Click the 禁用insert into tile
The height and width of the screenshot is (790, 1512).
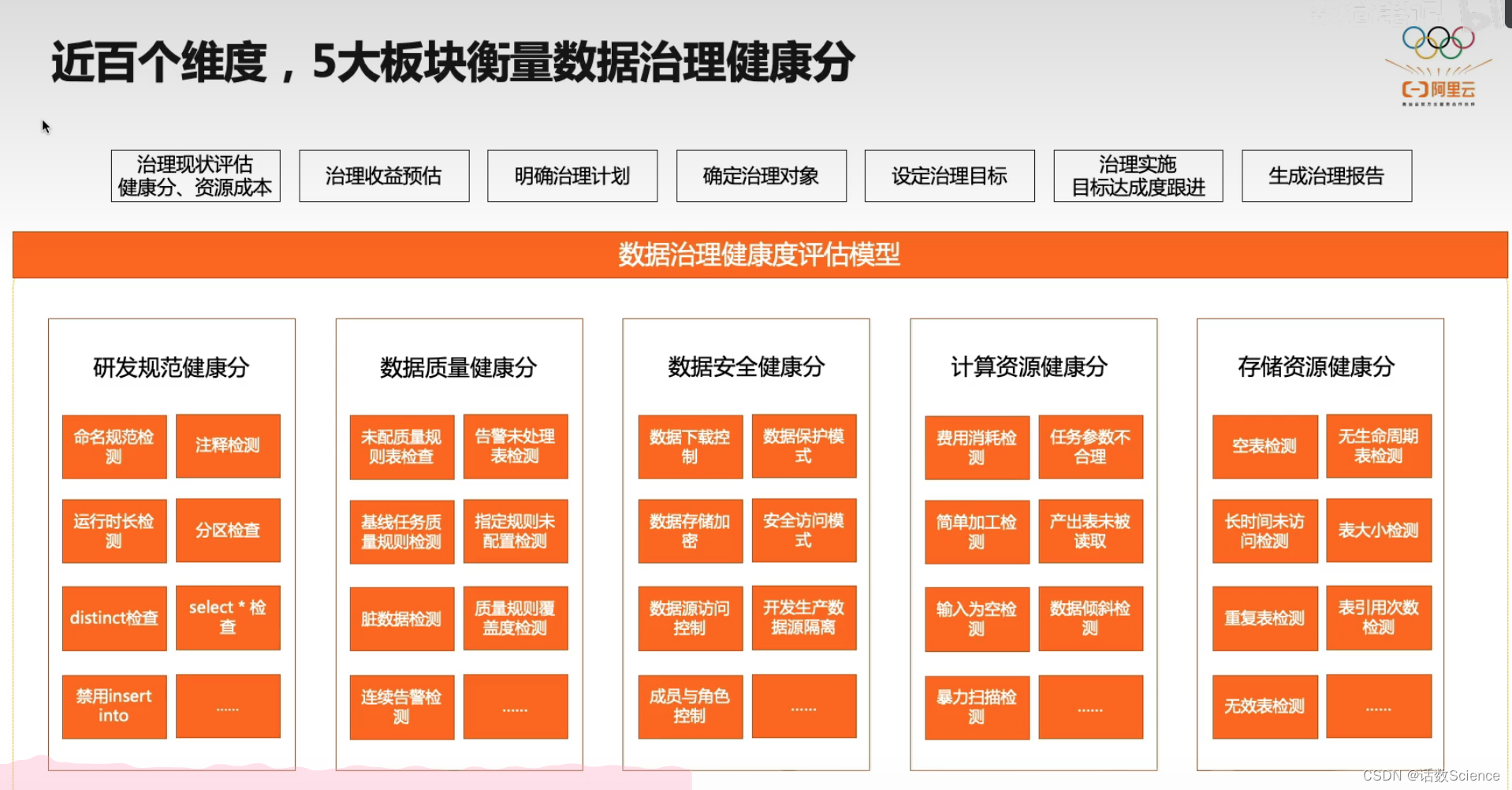(x=114, y=707)
